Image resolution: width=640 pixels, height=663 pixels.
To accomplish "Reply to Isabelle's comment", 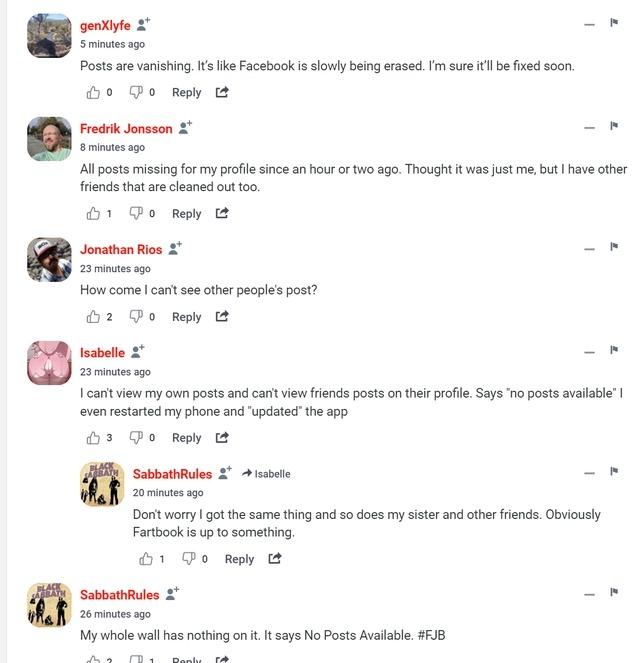I will (x=186, y=437).
